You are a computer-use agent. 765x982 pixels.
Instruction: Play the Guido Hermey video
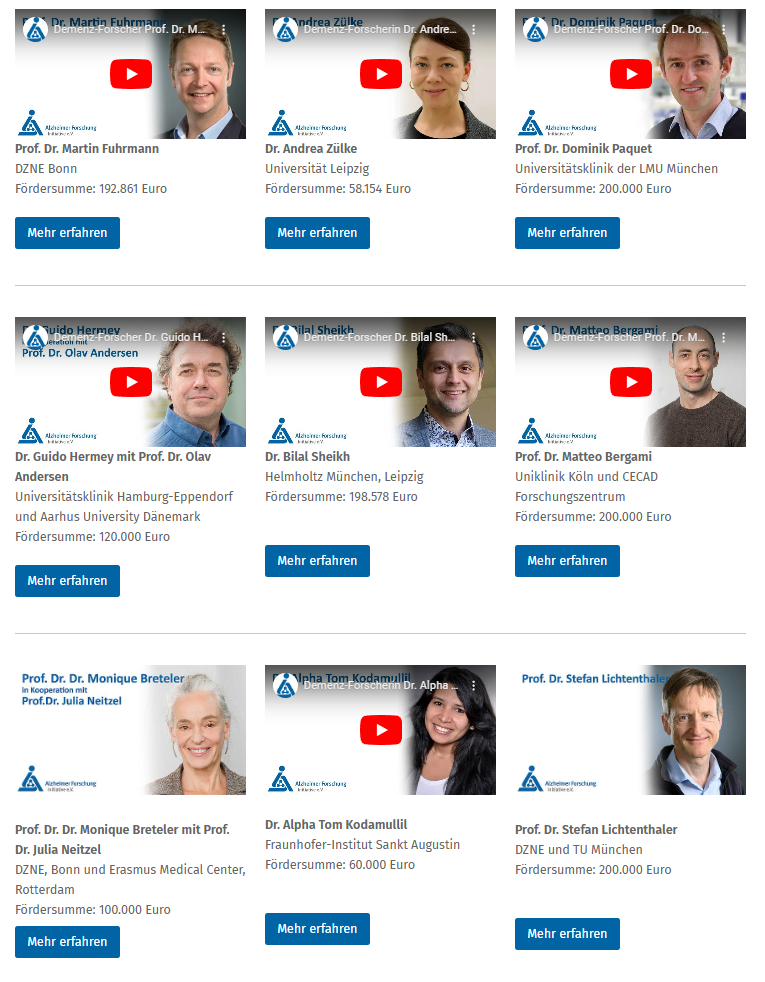(131, 382)
